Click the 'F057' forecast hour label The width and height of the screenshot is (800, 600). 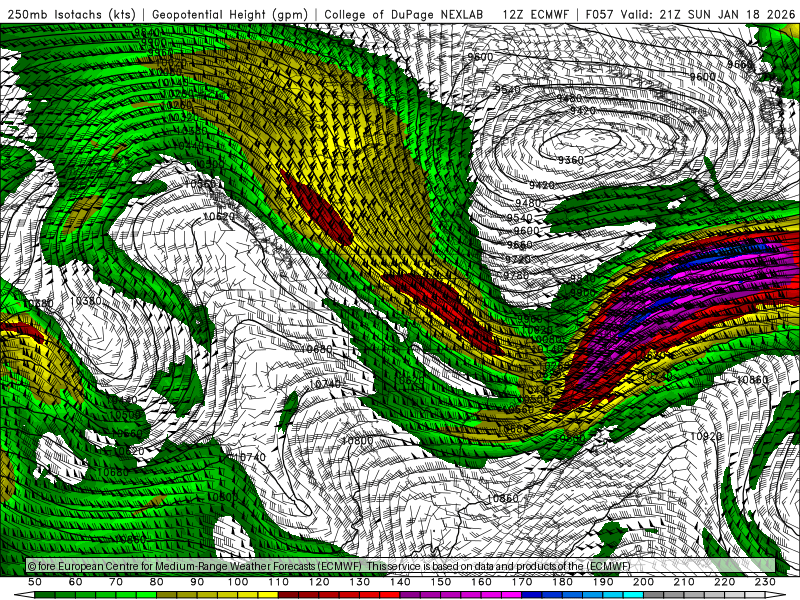click(x=599, y=14)
